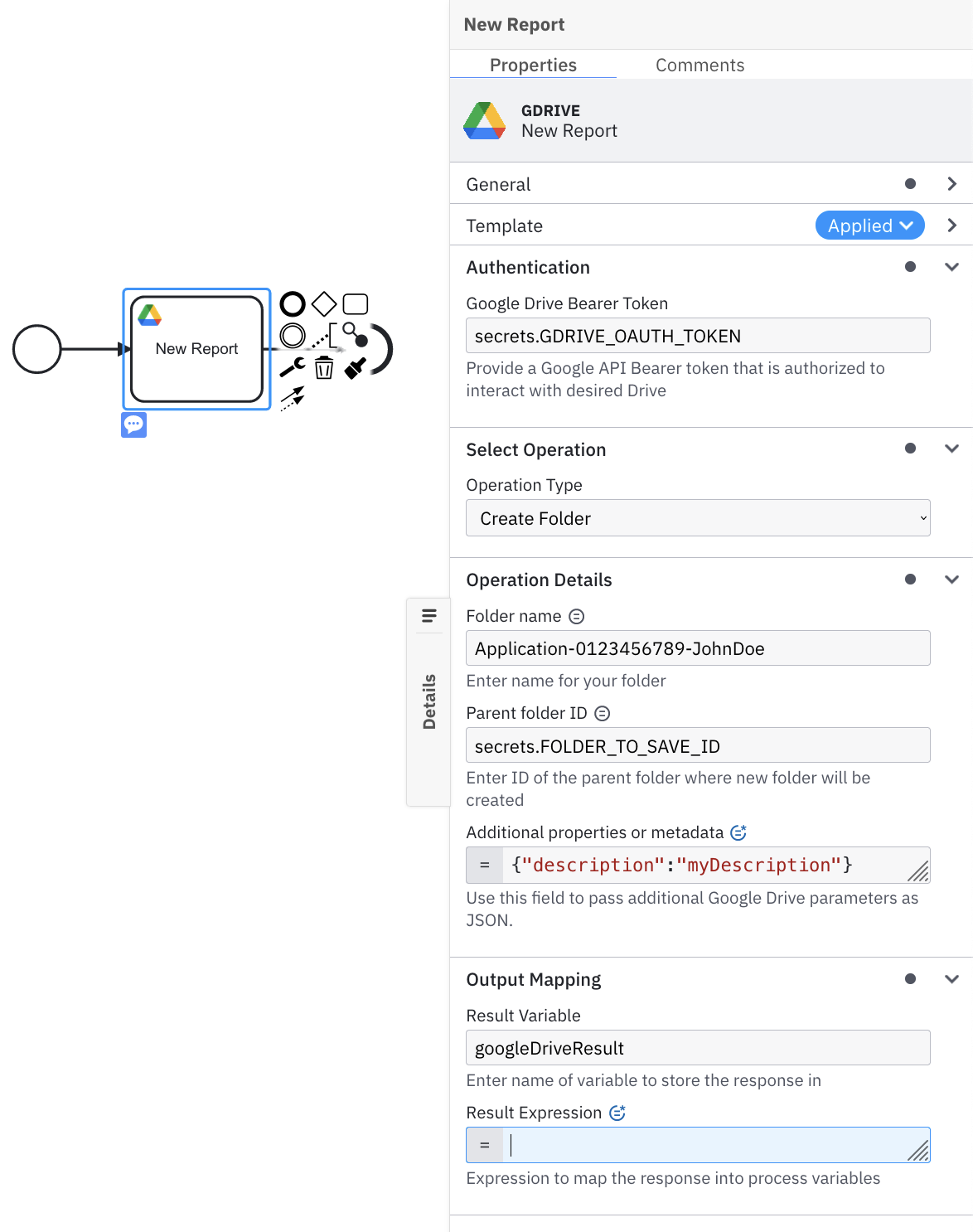Collapse the Output Mapping section
This screenshot has height=1232, width=973.
[x=951, y=979]
